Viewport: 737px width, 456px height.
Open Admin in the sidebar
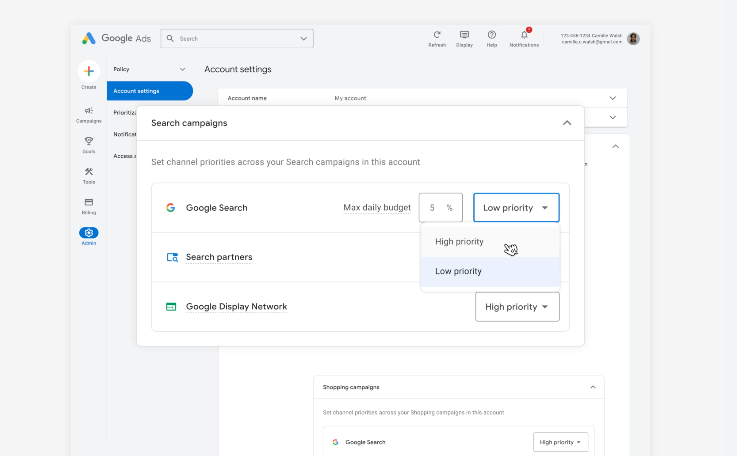[x=89, y=236]
